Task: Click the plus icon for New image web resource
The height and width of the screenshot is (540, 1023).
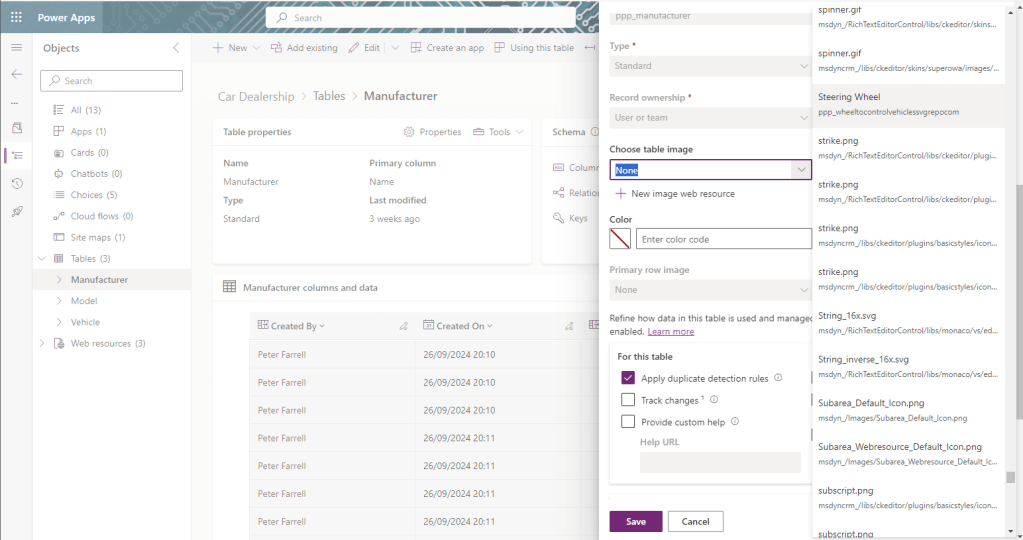Action: pyautogui.click(x=620, y=194)
